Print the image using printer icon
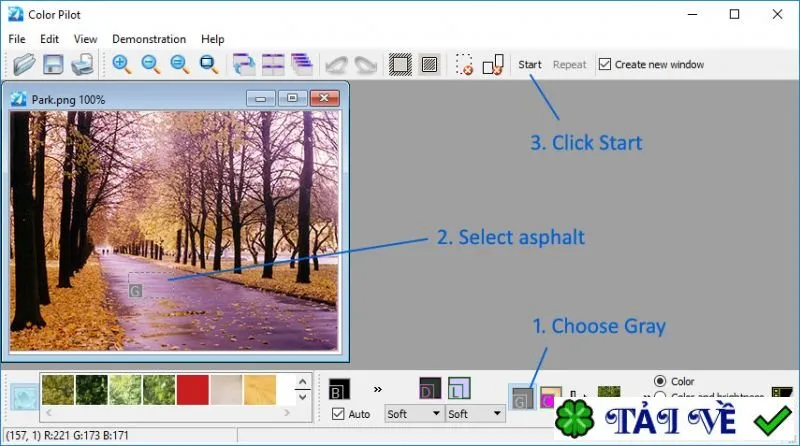Viewport: 800px width, 446px height. click(x=82, y=65)
